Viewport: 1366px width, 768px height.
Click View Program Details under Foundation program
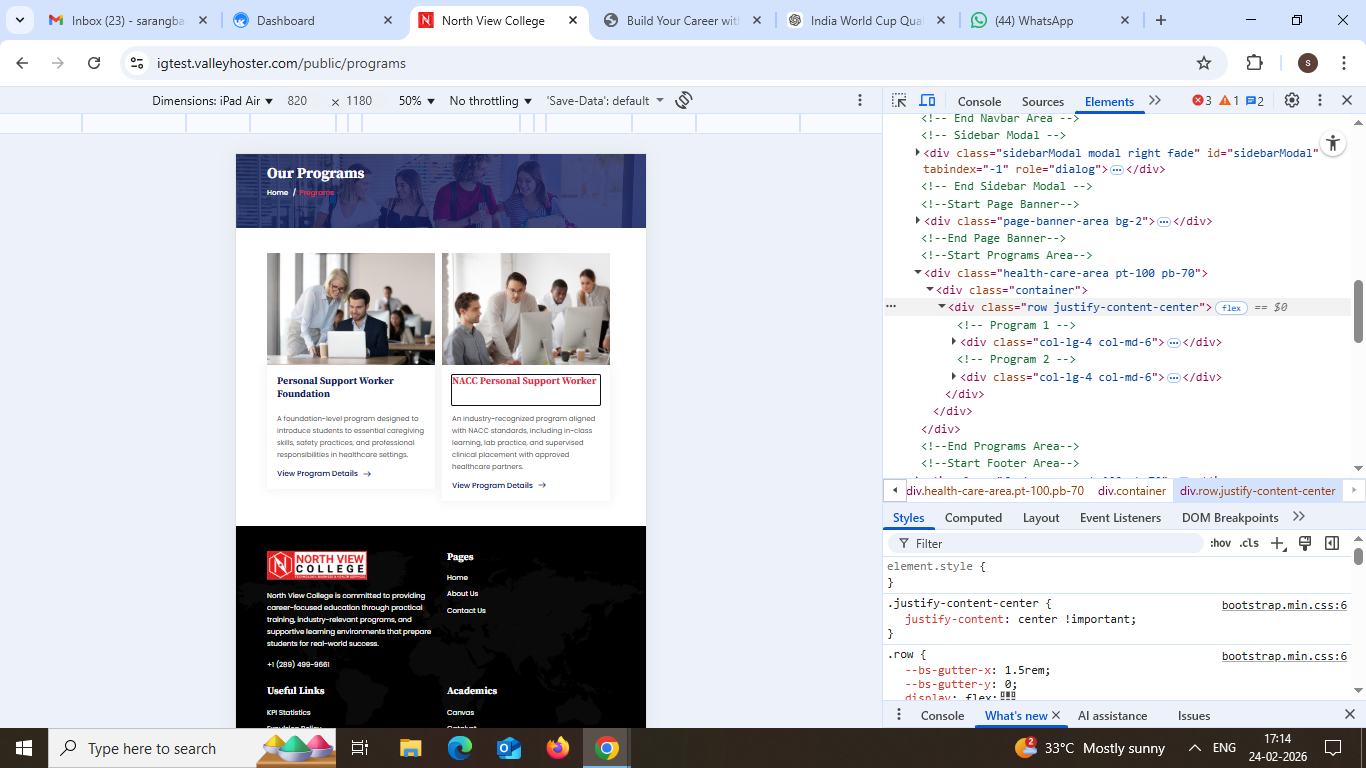[x=324, y=474]
